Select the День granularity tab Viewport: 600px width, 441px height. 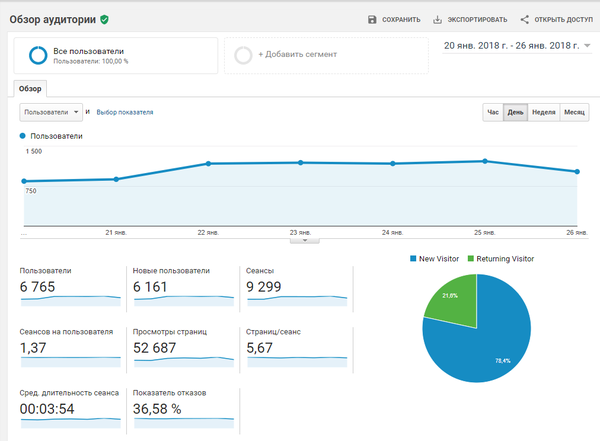pos(515,112)
